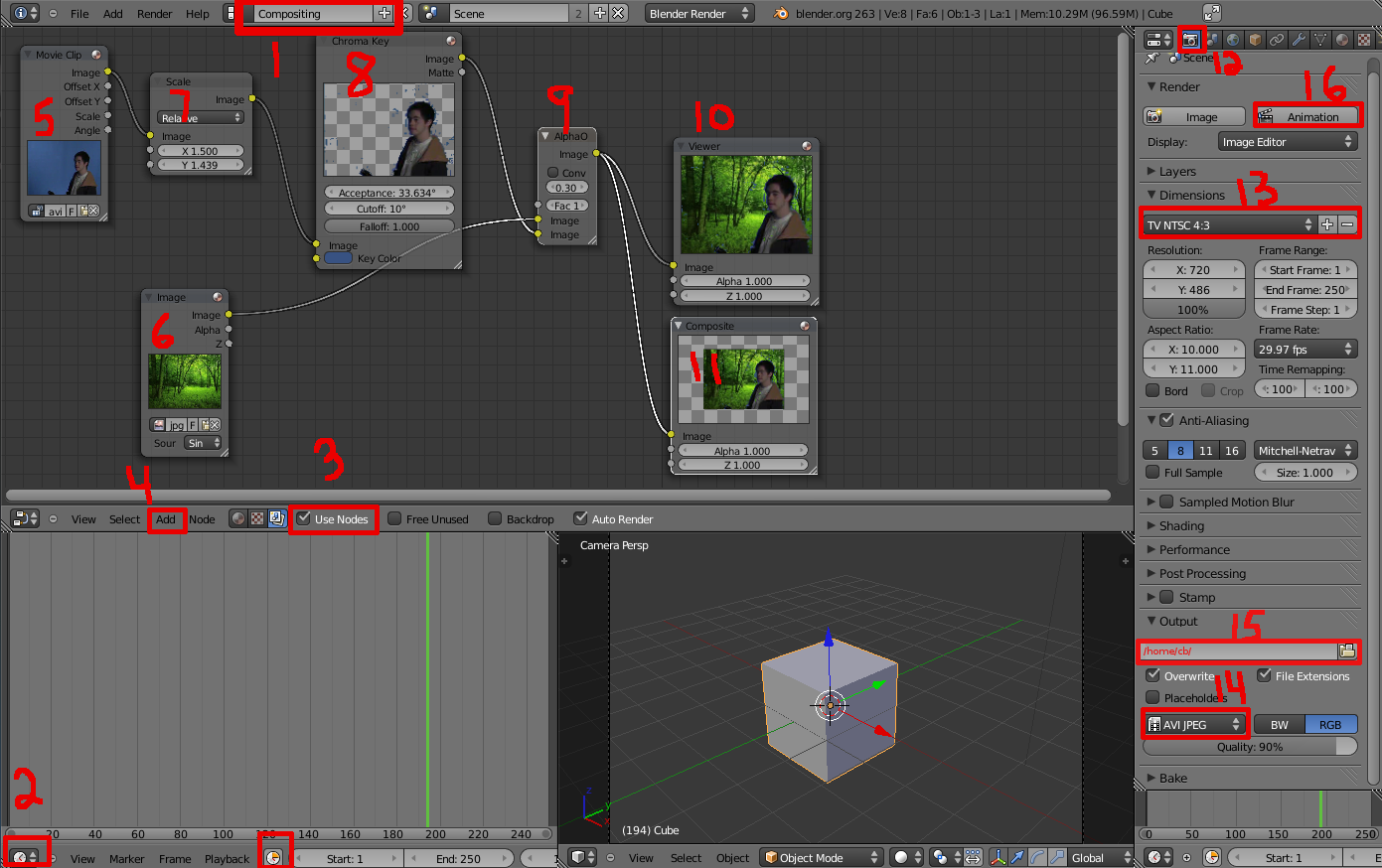Toggle the Anti-Aliasing checkbox
This screenshot has width=1382, height=868.
[x=1167, y=420]
